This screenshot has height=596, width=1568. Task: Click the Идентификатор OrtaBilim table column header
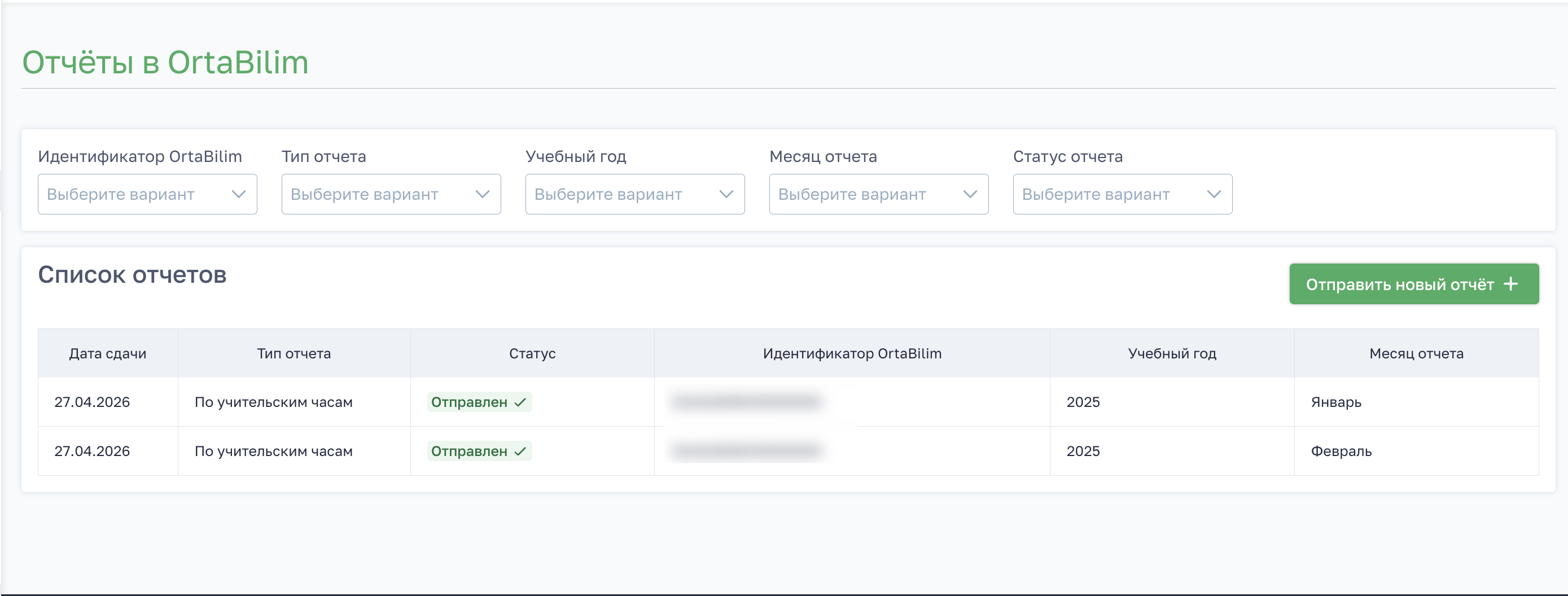coord(852,354)
